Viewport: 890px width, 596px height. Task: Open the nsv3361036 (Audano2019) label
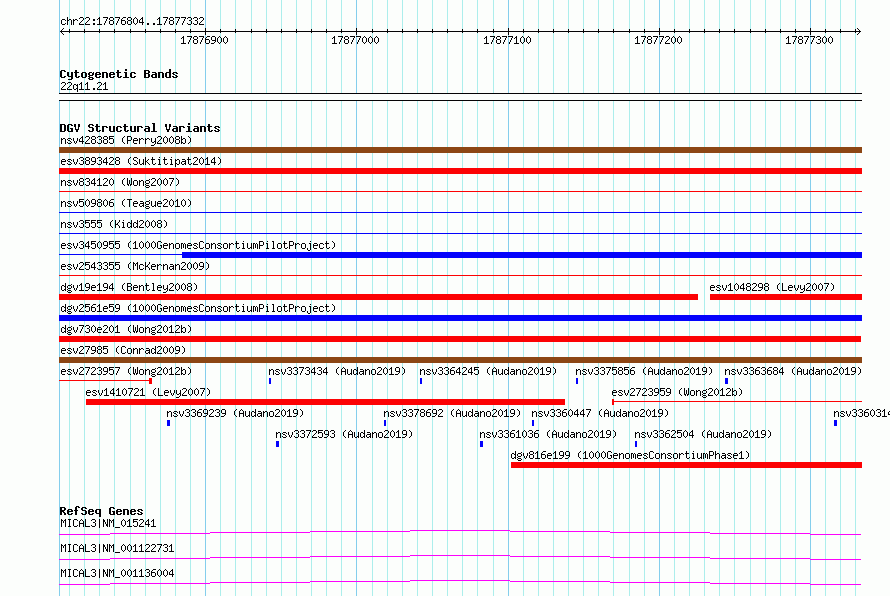(548, 434)
